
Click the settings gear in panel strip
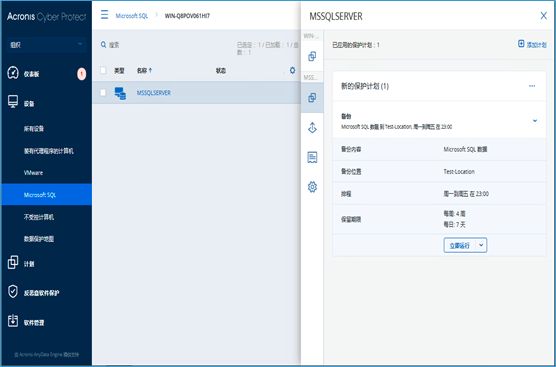tap(312, 187)
